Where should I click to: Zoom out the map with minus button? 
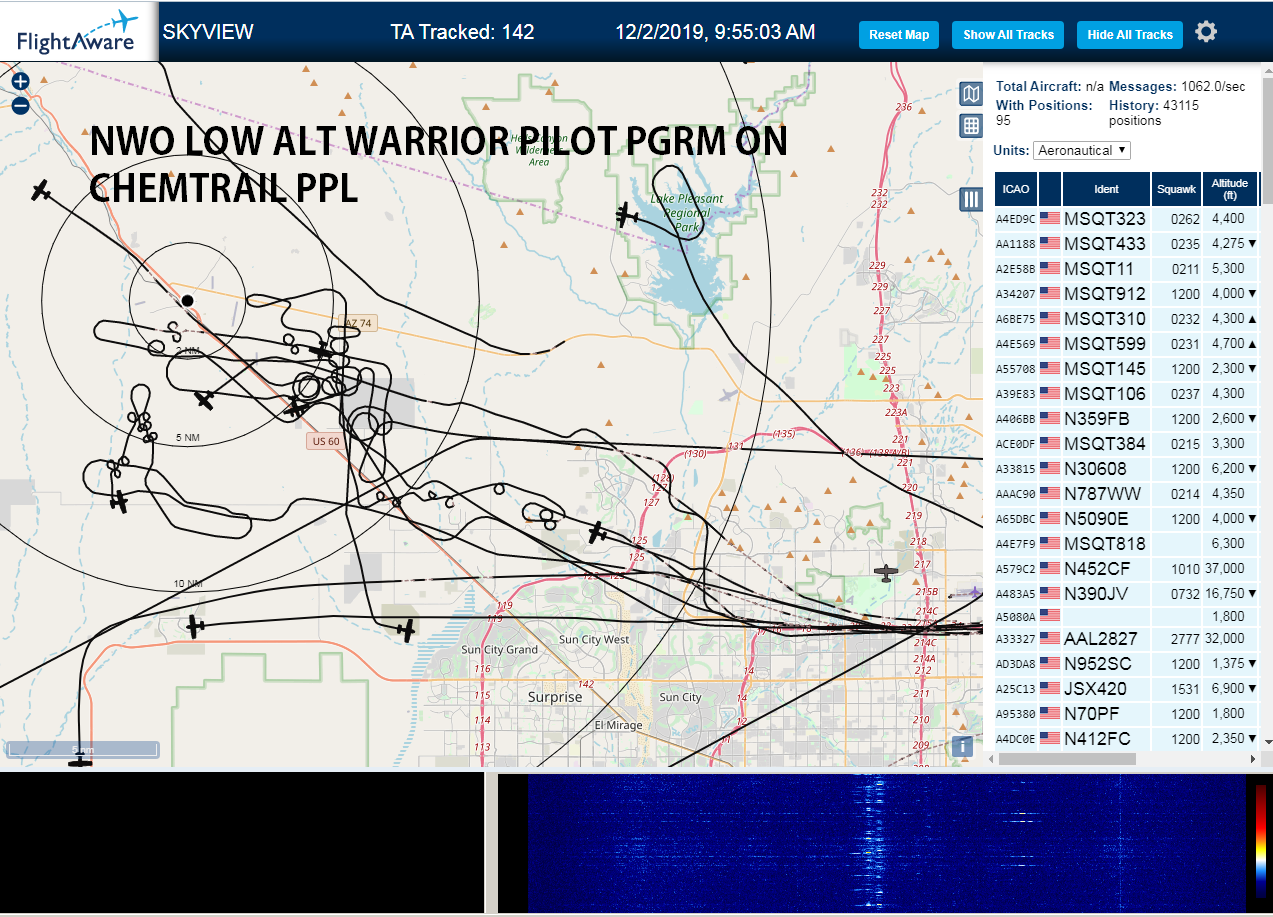point(20,105)
